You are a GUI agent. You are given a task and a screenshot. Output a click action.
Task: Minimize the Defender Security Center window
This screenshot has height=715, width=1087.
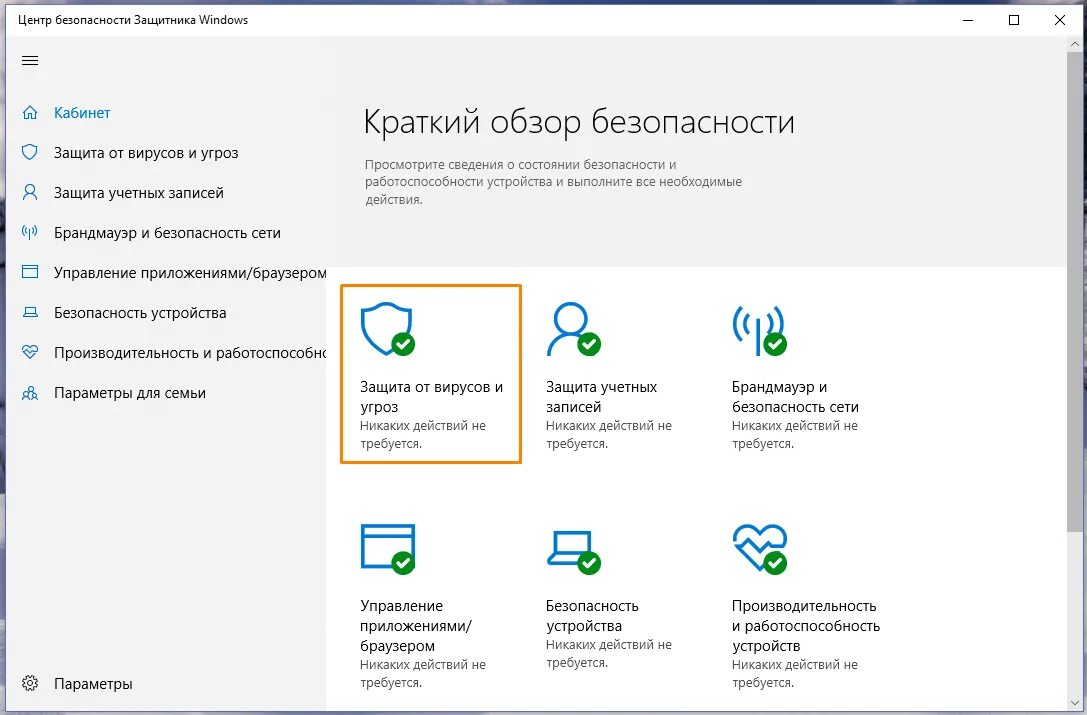pyautogui.click(x=968, y=20)
